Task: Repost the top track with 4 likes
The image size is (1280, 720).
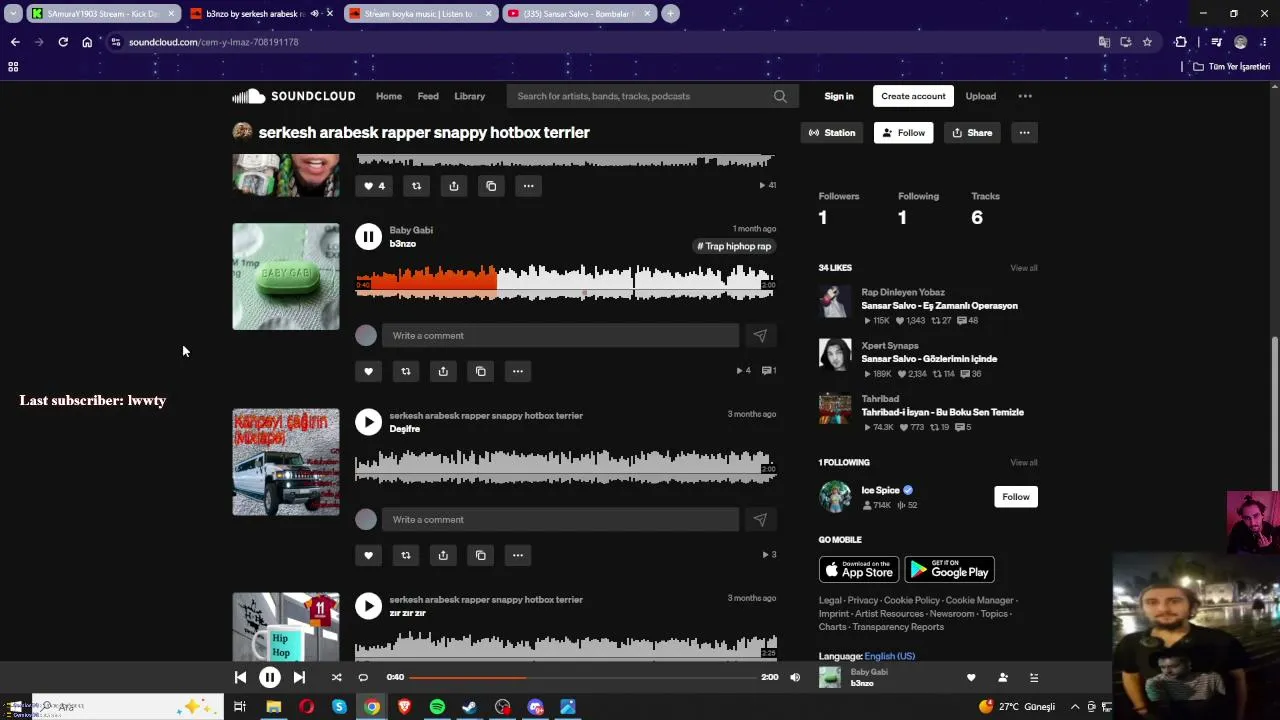Action: click(x=416, y=186)
